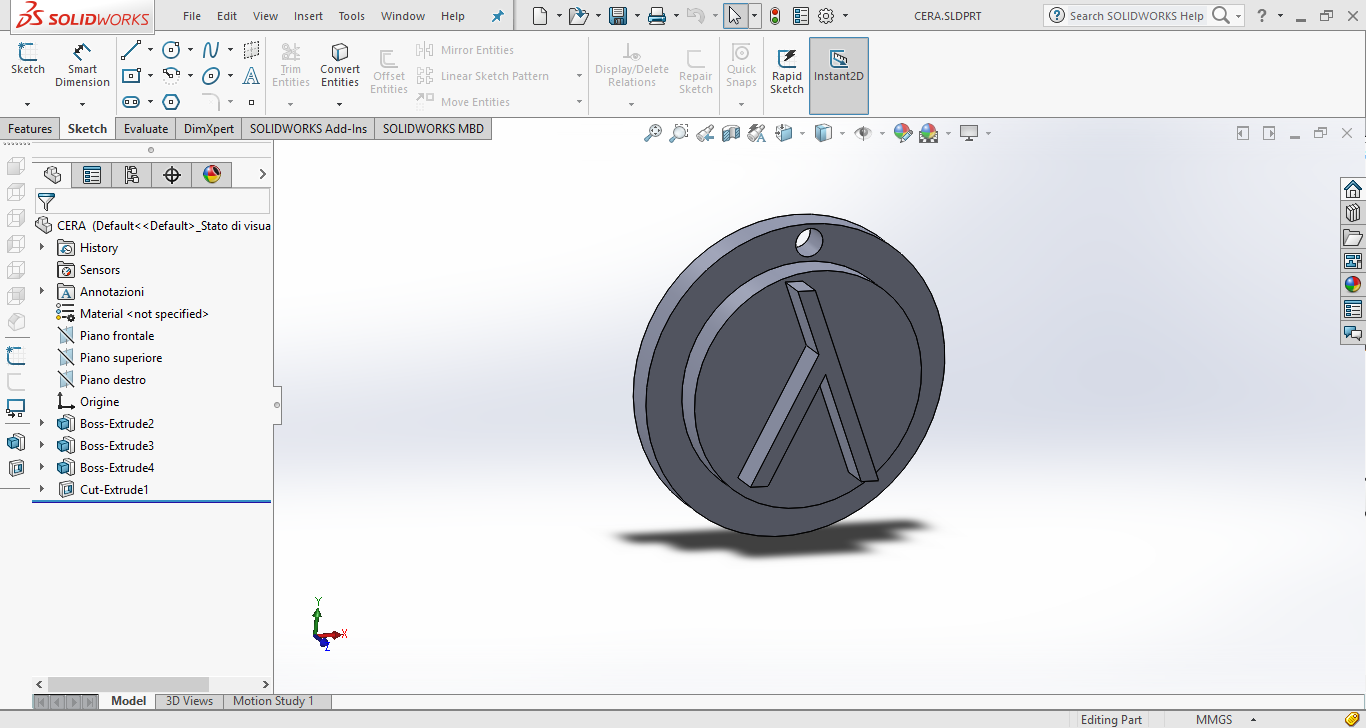The image size is (1366, 728).
Task: Expand the History folder node
Action: tap(42, 248)
